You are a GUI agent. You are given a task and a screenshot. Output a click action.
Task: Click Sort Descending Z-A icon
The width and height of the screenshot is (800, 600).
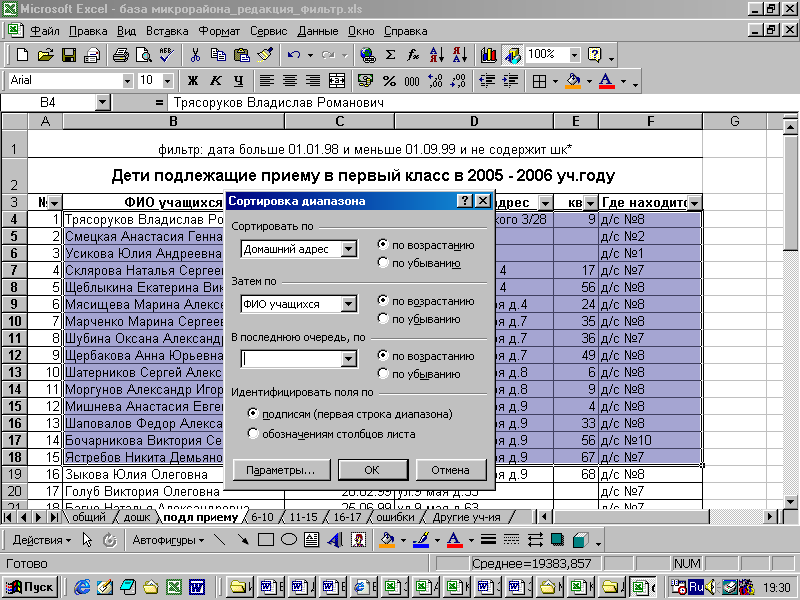coord(460,55)
